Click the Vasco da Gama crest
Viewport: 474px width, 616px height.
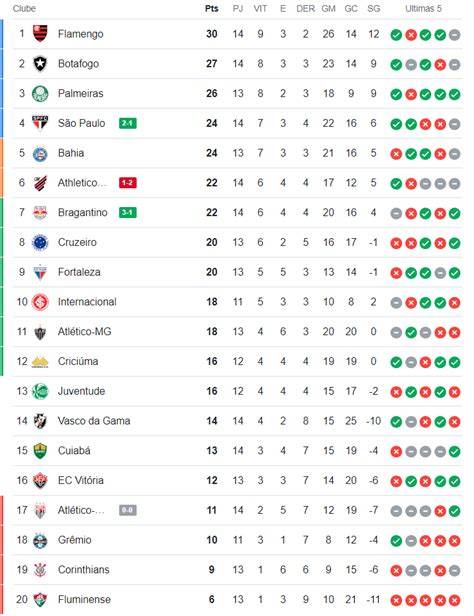(40, 421)
